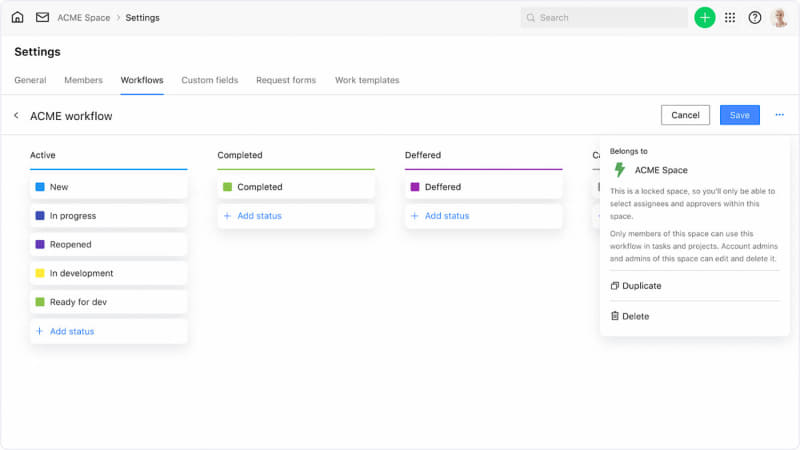The image size is (800, 450).
Task: Click the blue color square for New status
Action: pyautogui.click(x=40, y=187)
